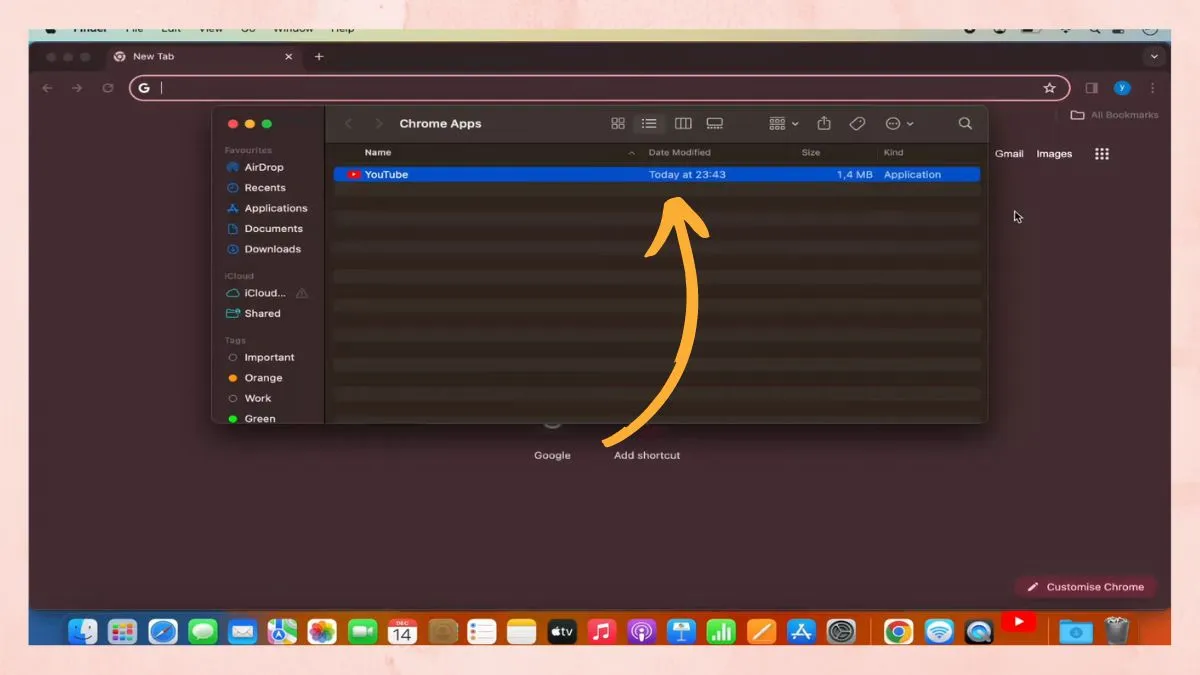
Task: Select the Green tag color dot
Action: pyautogui.click(x=231, y=418)
